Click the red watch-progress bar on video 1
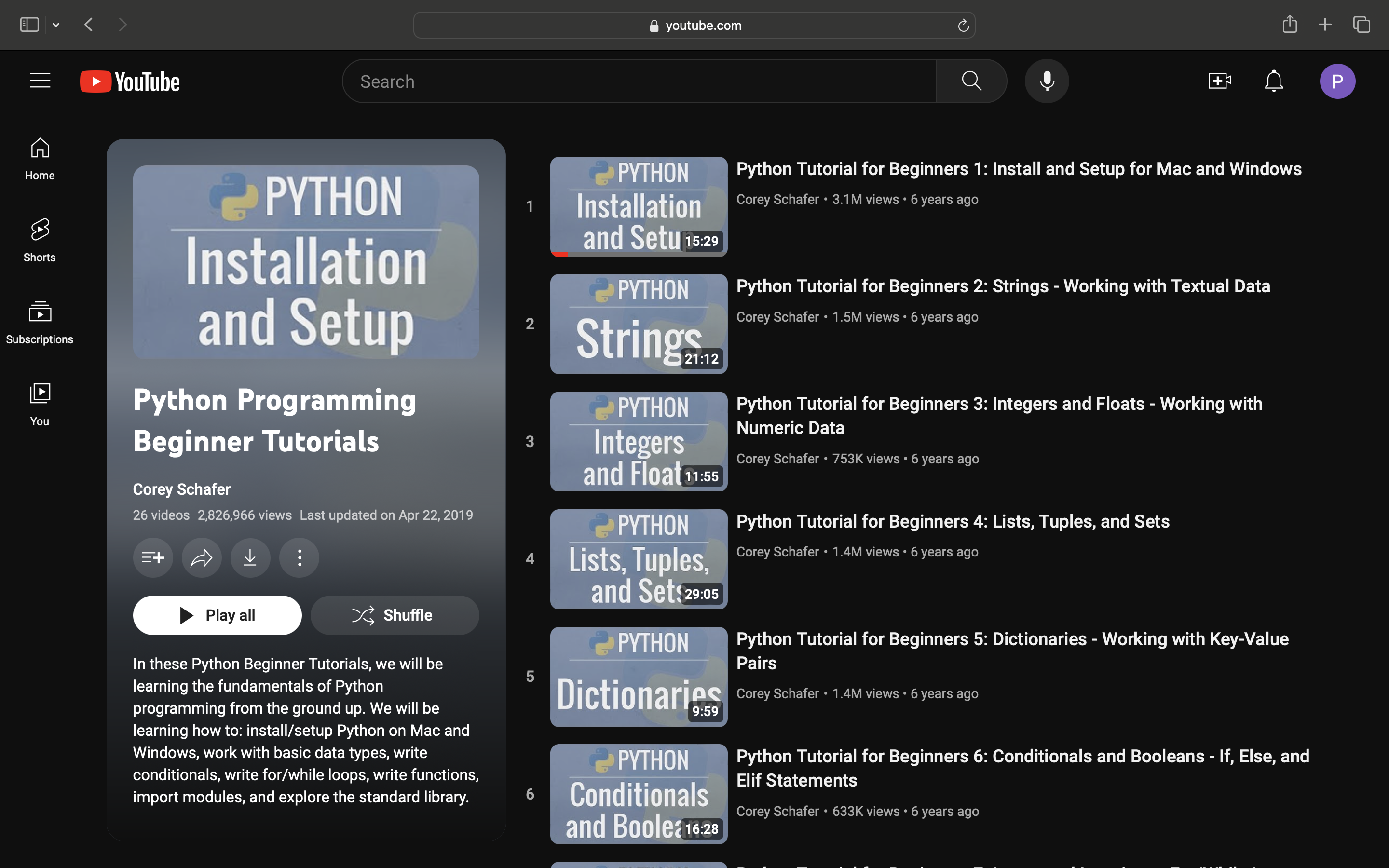 tap(559, 253)
